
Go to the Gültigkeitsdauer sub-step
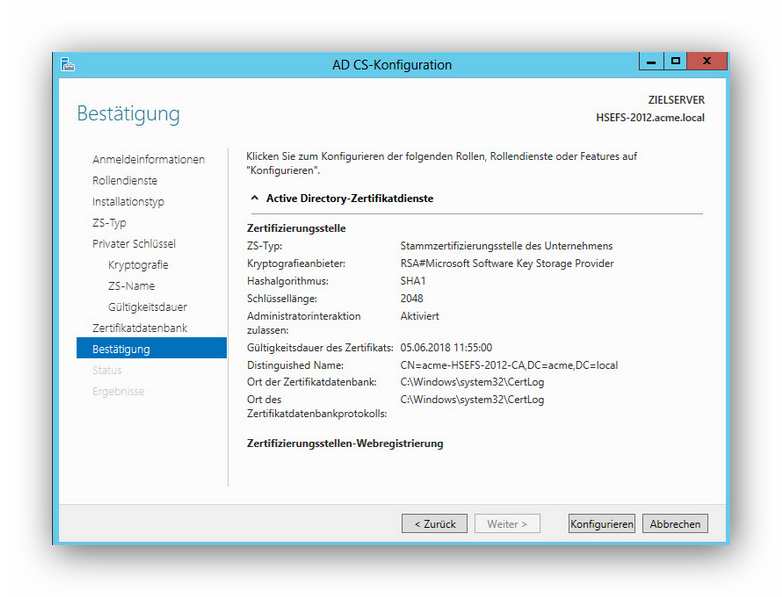147,307
